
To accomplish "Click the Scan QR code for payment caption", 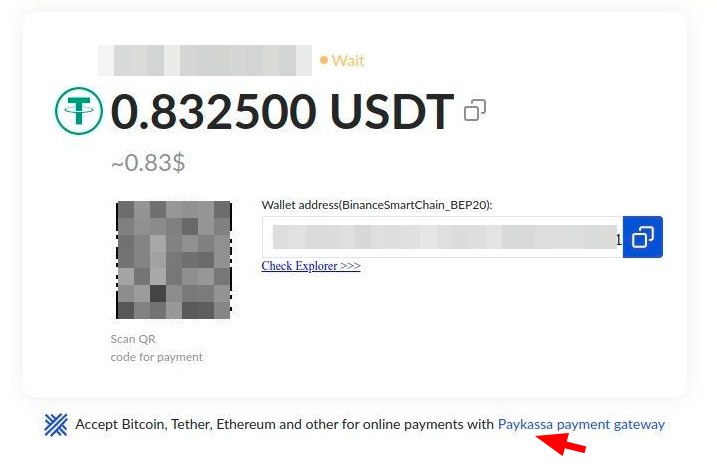I will pos(156,348).
